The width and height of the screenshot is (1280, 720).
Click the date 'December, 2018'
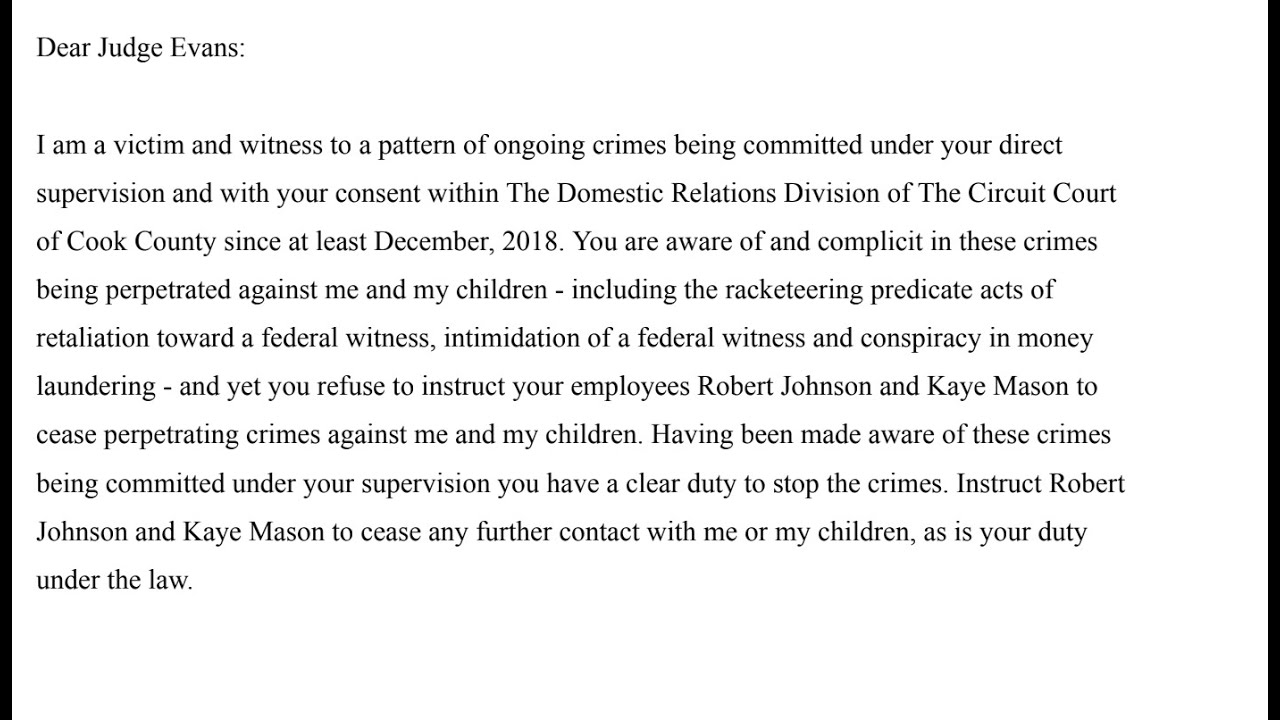click(x=480, y=242)
